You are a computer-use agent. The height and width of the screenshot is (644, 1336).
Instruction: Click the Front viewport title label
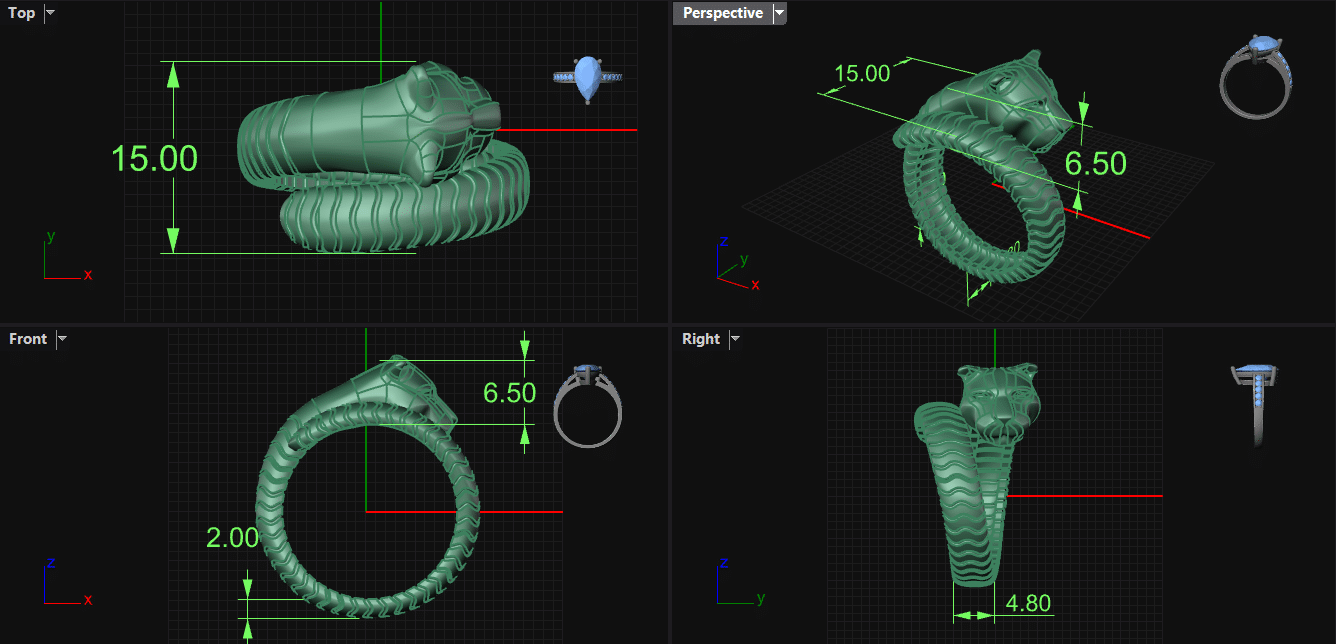pos(28,339)
